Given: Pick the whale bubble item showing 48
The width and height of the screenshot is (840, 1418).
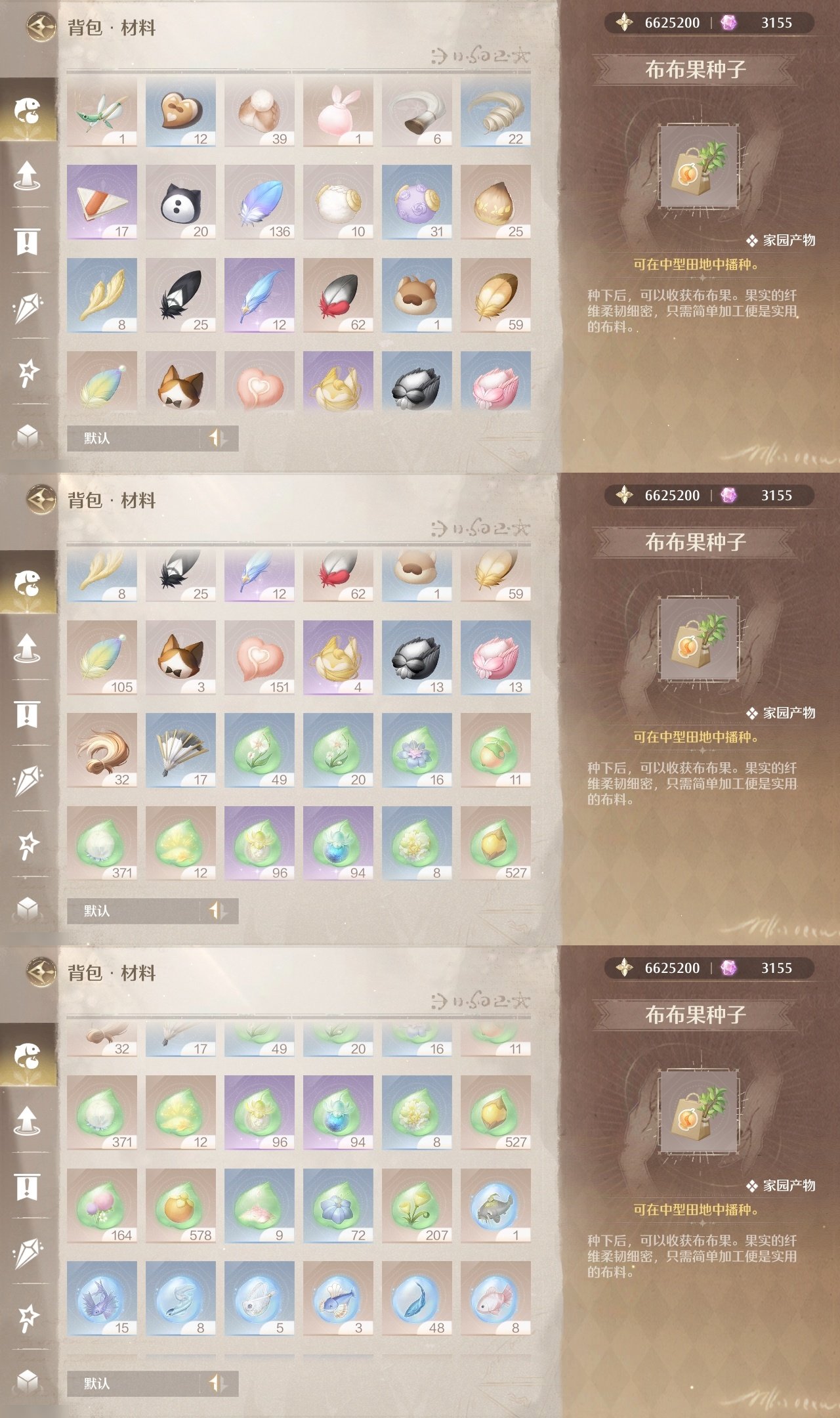Looking at the screenshot, I should 417,1298.
